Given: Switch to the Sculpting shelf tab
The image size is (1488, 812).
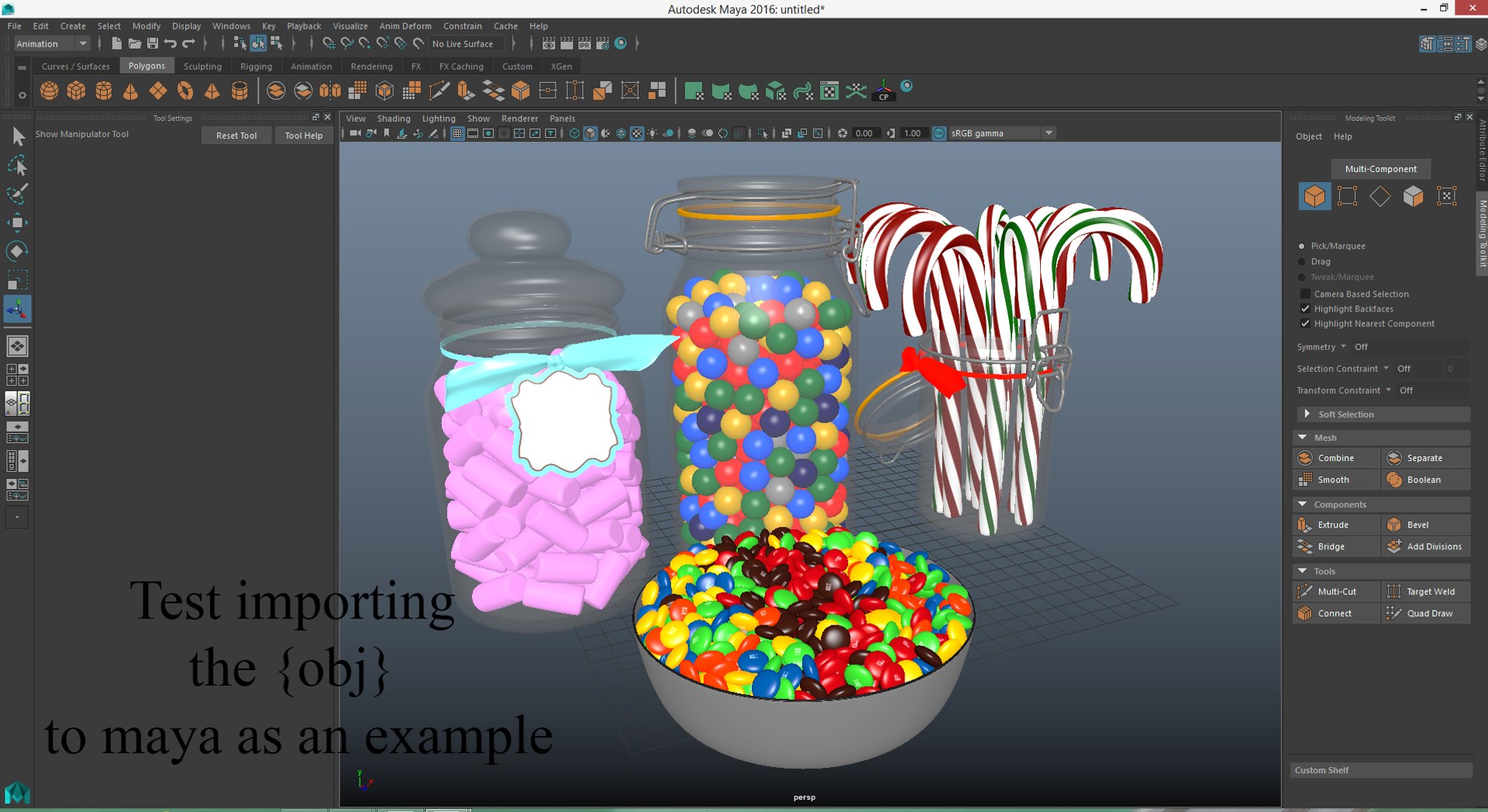Looking at the screenshot, I should tap(202, 67).
